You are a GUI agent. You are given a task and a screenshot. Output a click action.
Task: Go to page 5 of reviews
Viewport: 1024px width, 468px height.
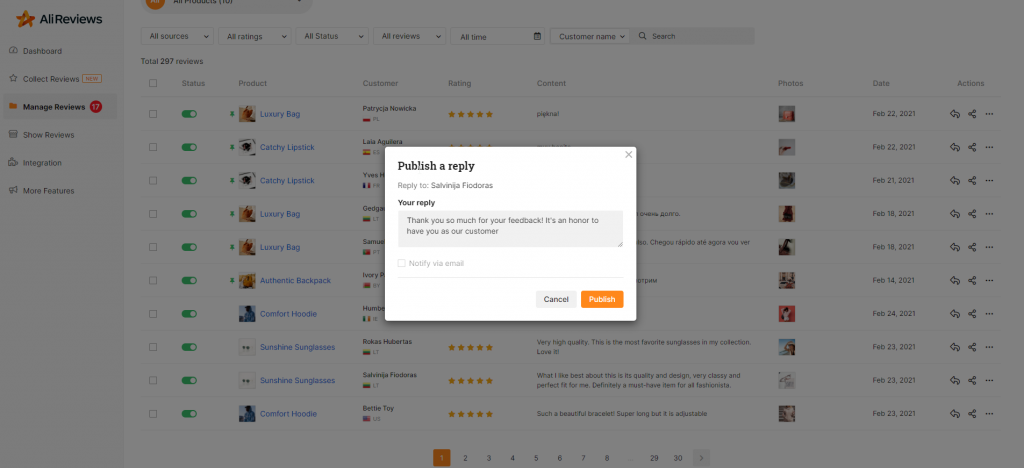[x=536, y=458]
